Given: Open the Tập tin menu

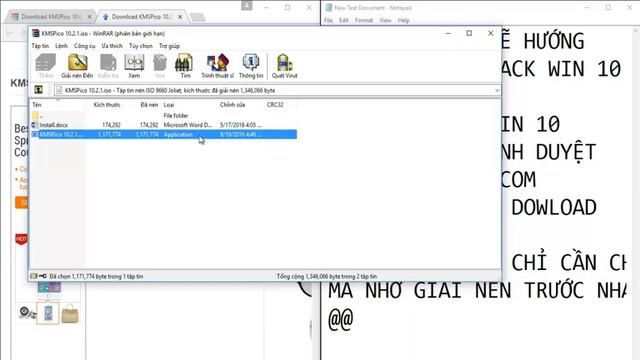Looking at the screenshot, I should (x=40, y=46).
